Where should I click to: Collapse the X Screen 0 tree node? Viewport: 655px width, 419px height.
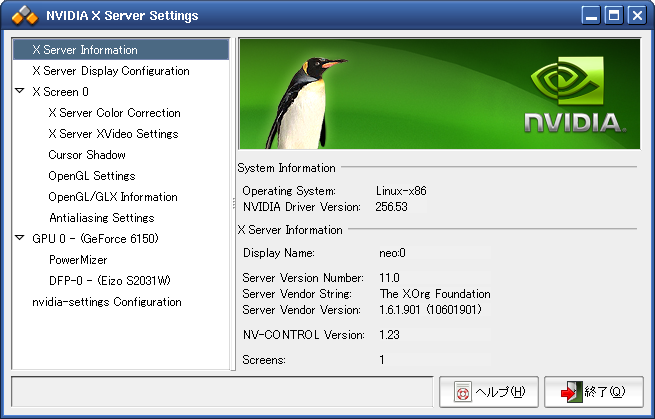(20, 92)
